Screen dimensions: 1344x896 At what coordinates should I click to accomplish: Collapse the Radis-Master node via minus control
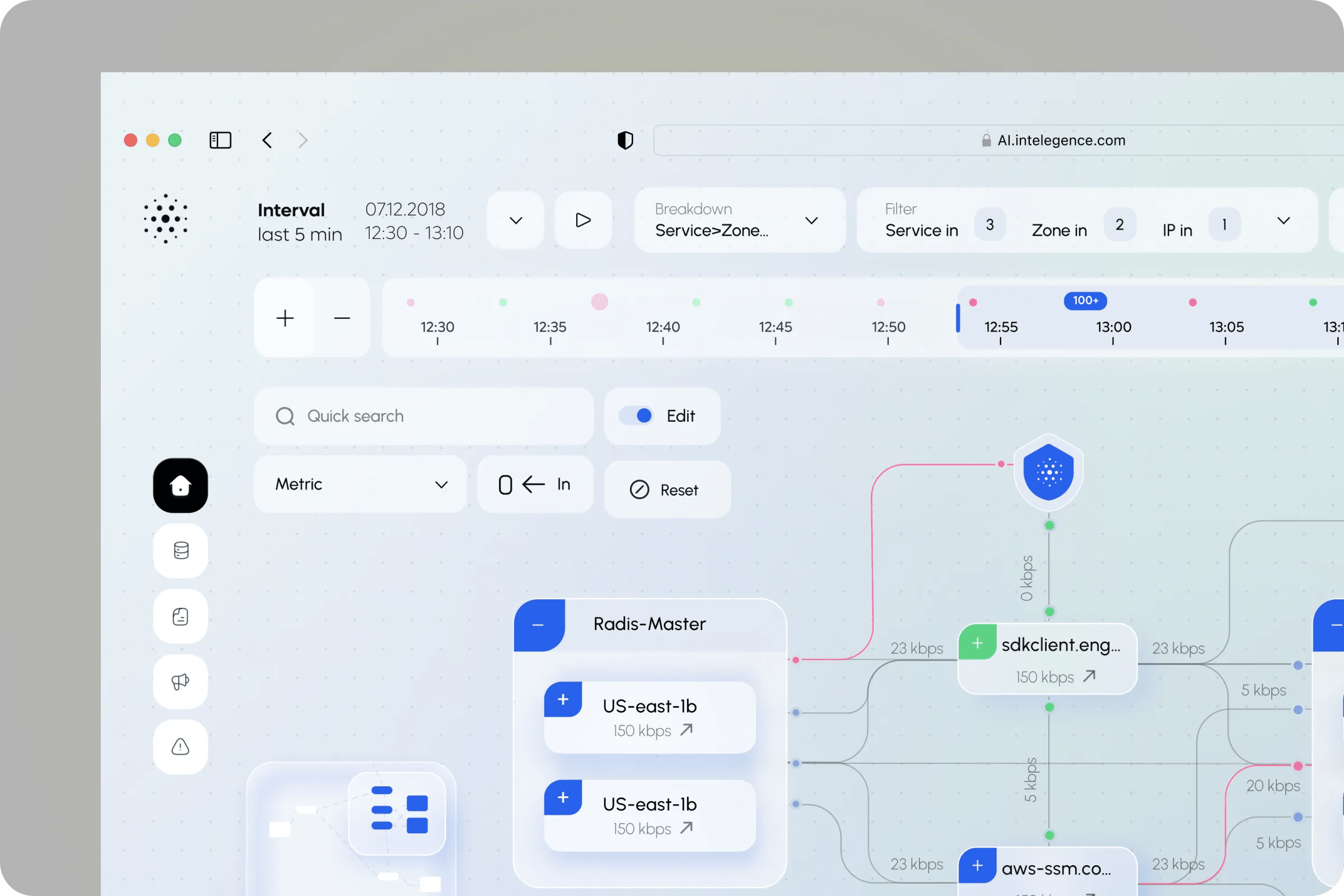(x=538, y=624)
